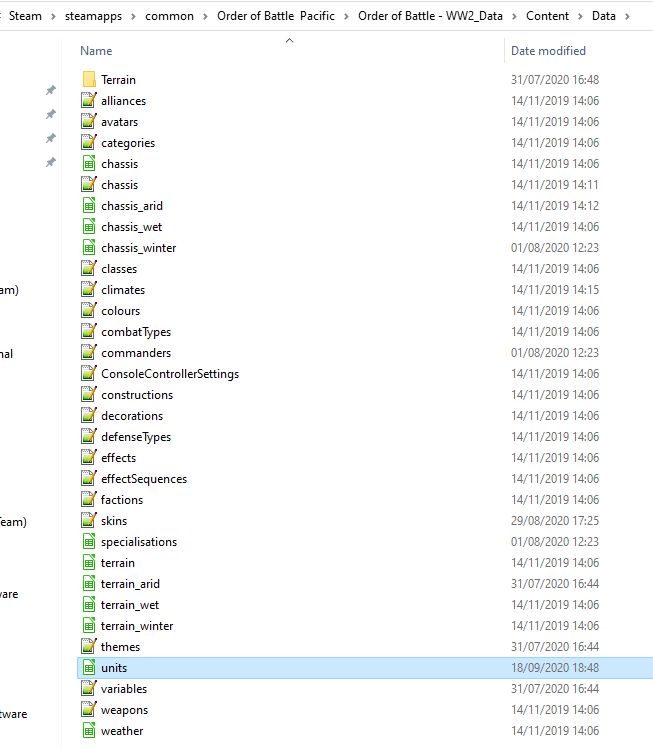653x749 pixels.
Task: Select the weather file name
Action: click(122, 731)
